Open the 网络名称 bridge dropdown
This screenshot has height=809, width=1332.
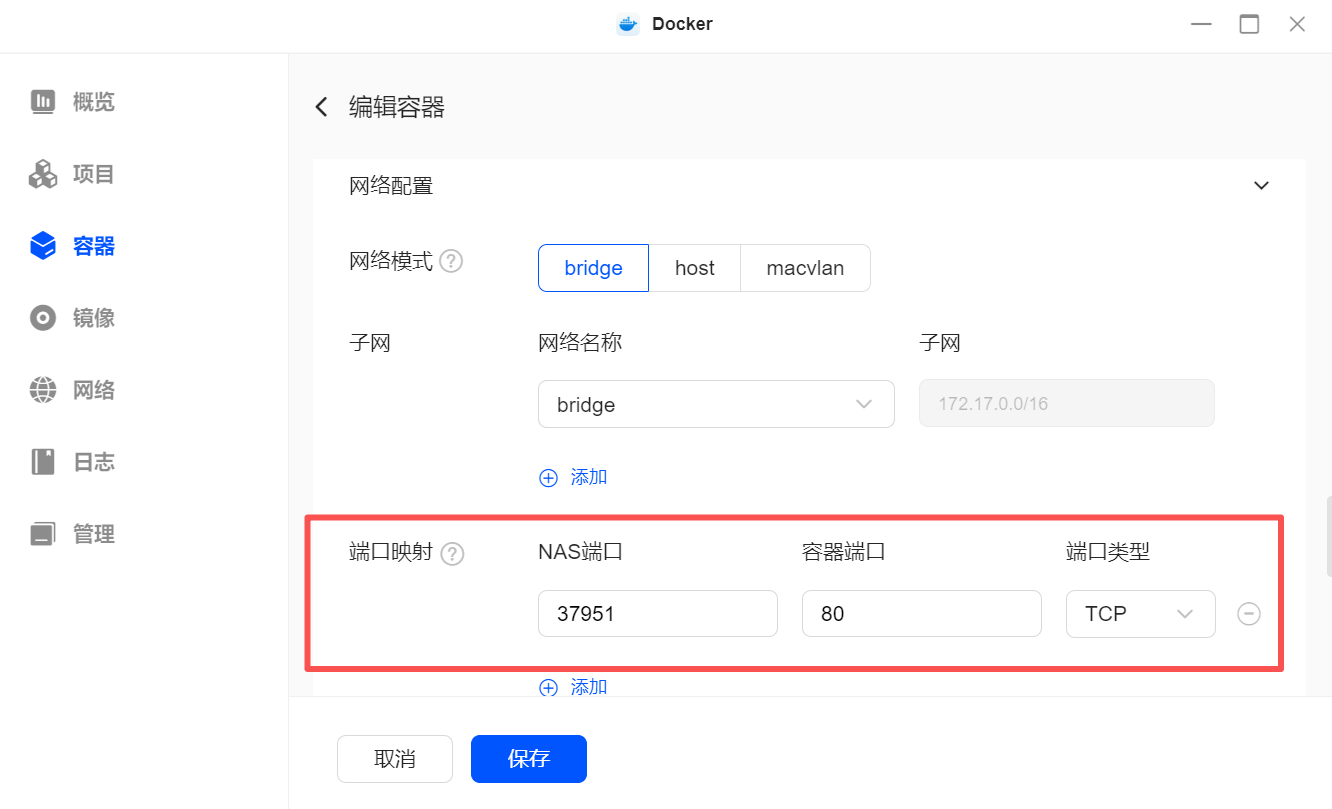[x=716, y=404]
